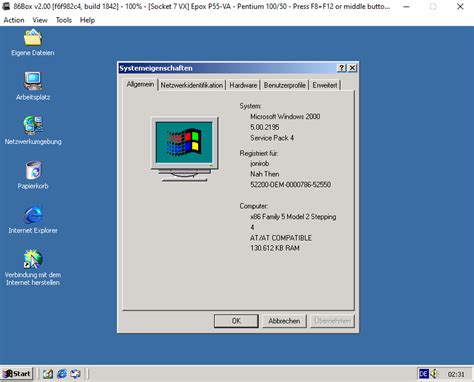Click the organization text Nah Then
The height and width of the screenshot is (382, 474).
[265, 174]
